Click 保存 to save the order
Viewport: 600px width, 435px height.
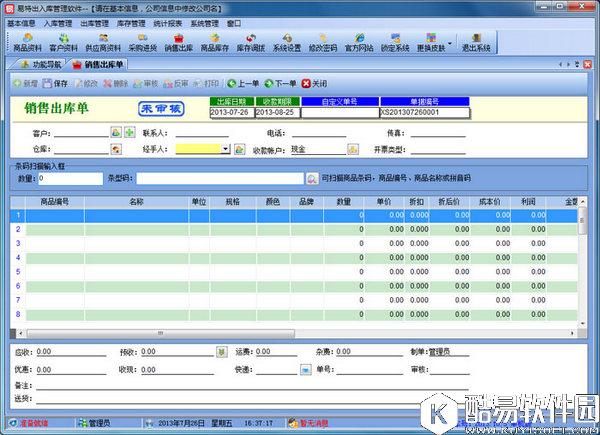click(55, 83)
